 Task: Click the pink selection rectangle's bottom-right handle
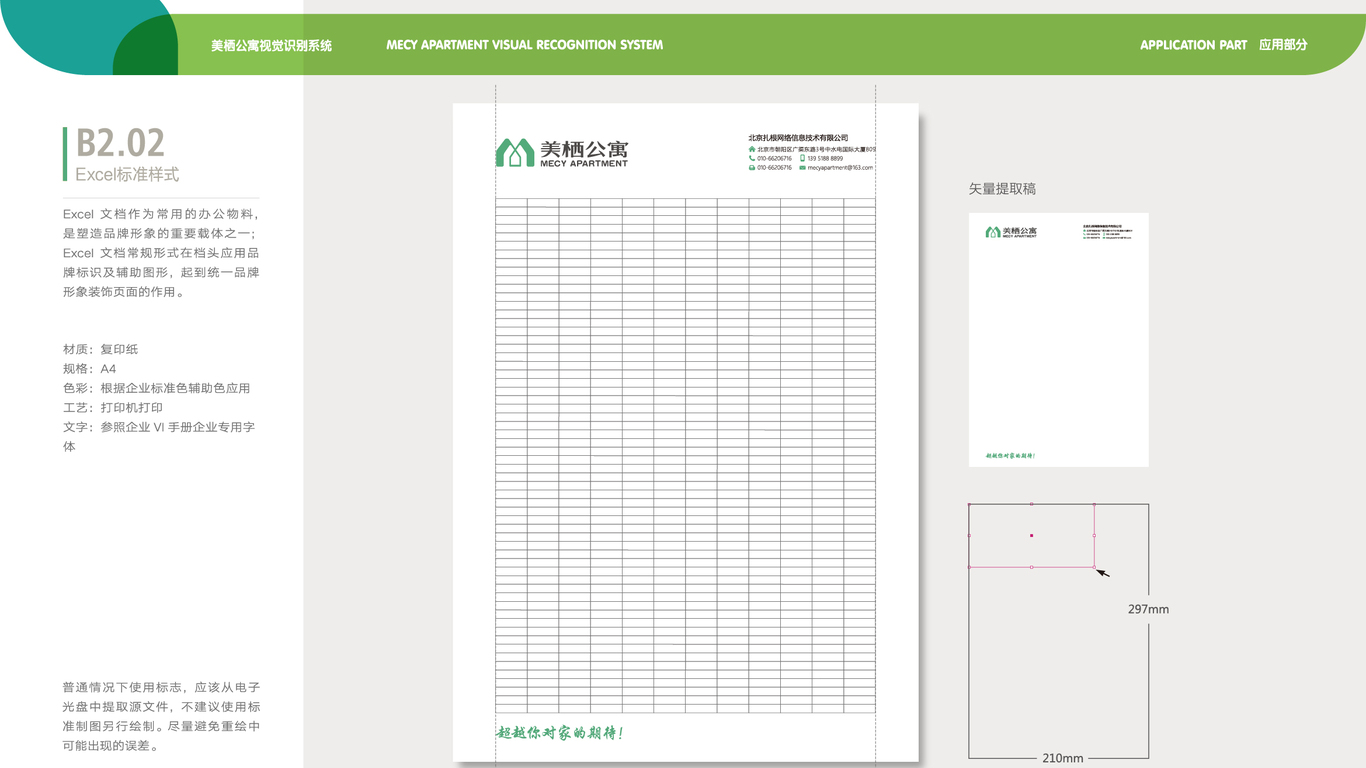click(1094, 567)
